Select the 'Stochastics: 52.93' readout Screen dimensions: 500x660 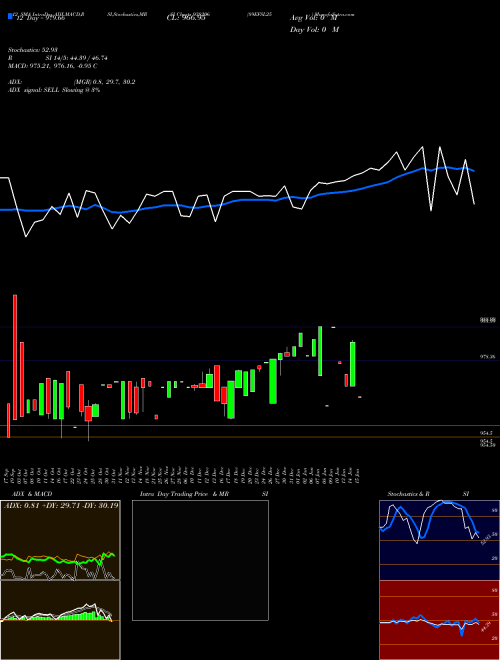[x=32, y=50]
